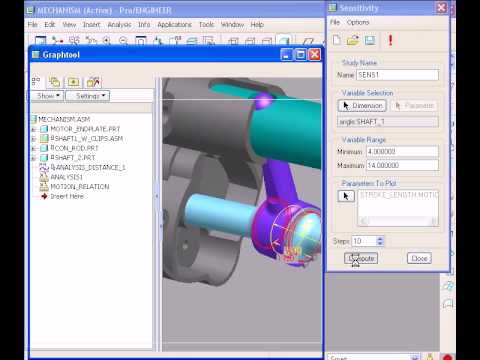The width and height of the screenshot is (480, 360).
Task: Select MOTOR_ENDPLATE.PRT in model tree
Action: pyautogui.click(x=85, y=129)
